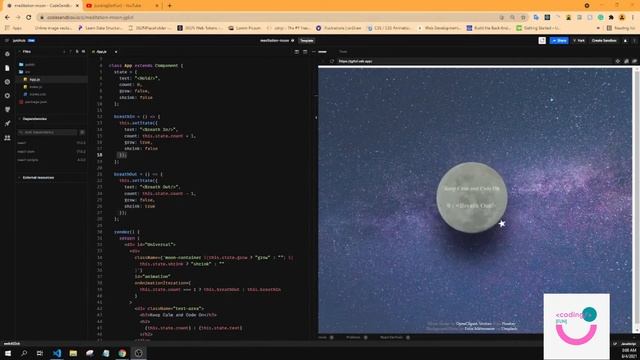Click the Template badge button
Image resolution: width=640 pixels, height=360 pixels.
307,40
